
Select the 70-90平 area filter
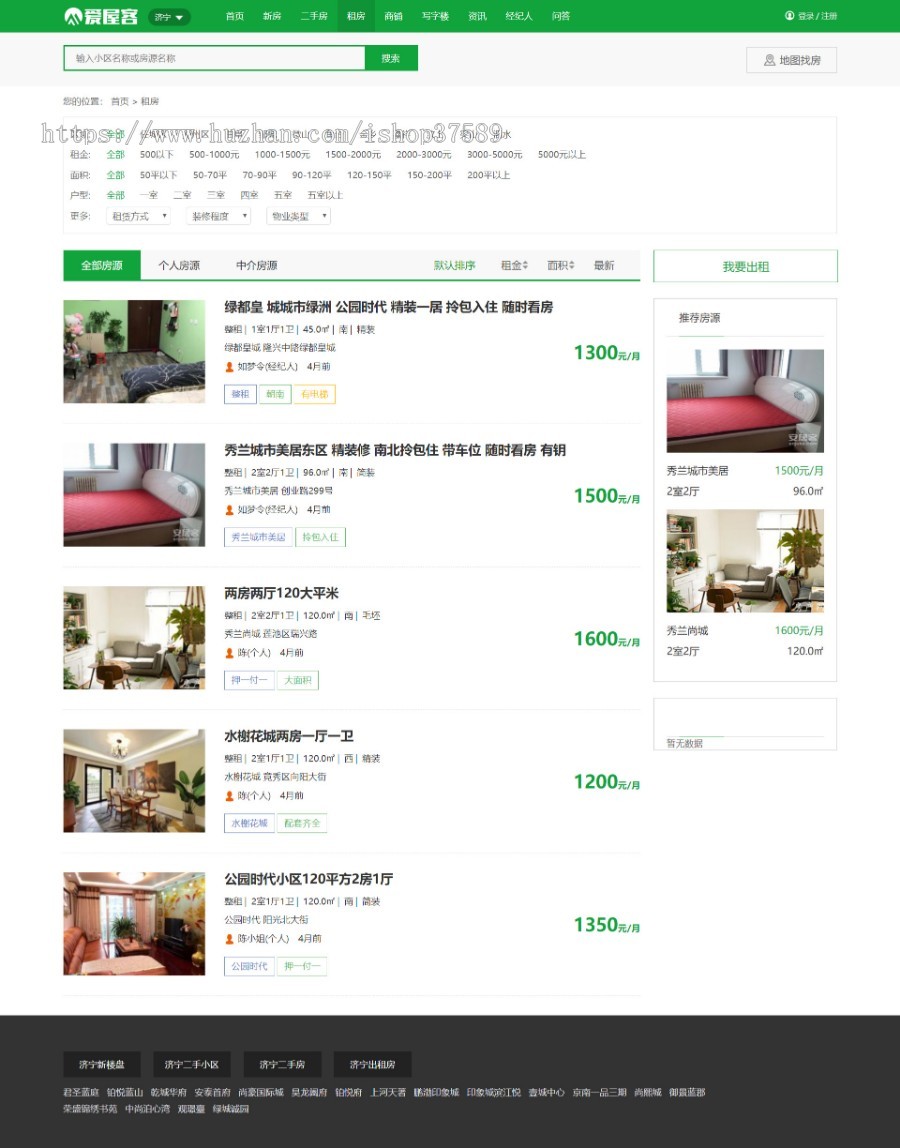[x=259, y=175]
